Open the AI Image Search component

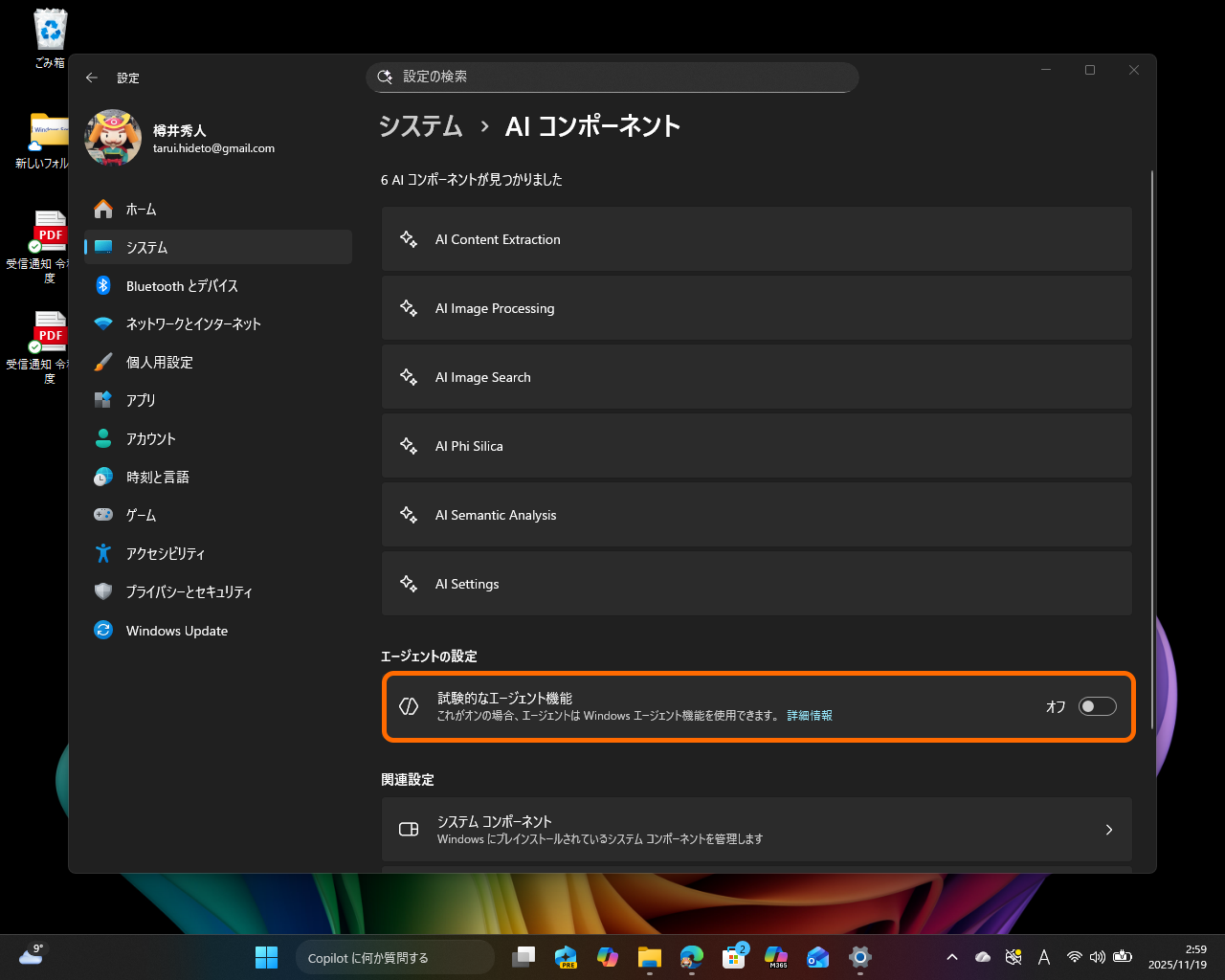click(x=756, y=377)
